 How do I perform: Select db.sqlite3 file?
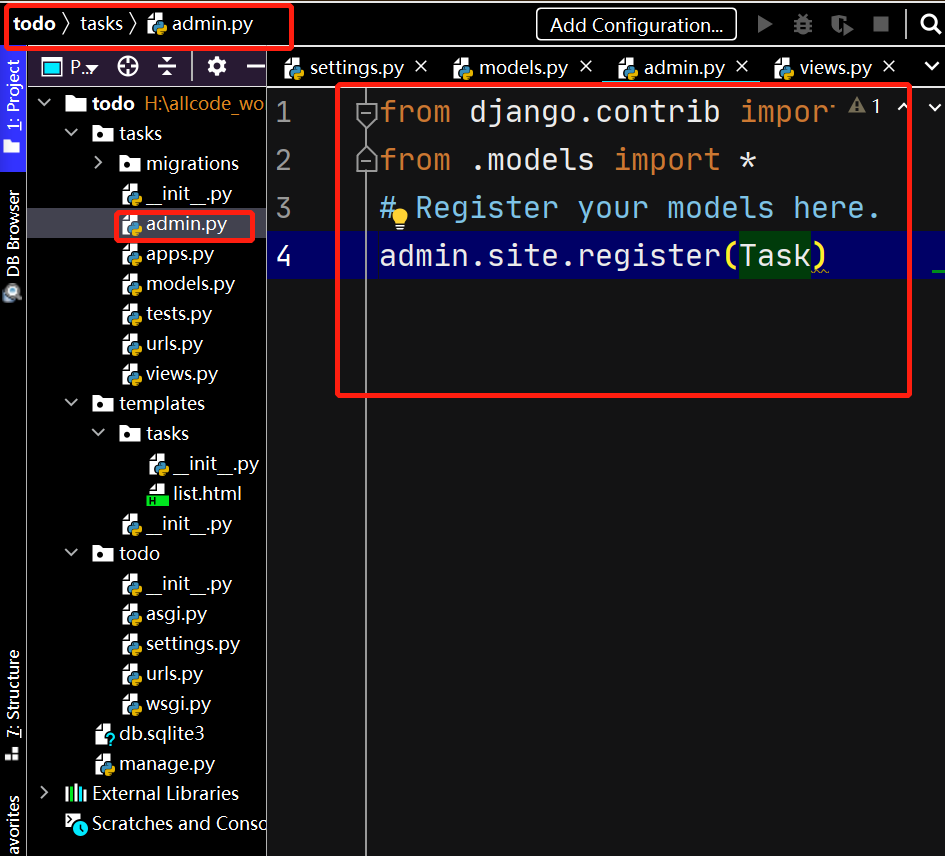149,734
